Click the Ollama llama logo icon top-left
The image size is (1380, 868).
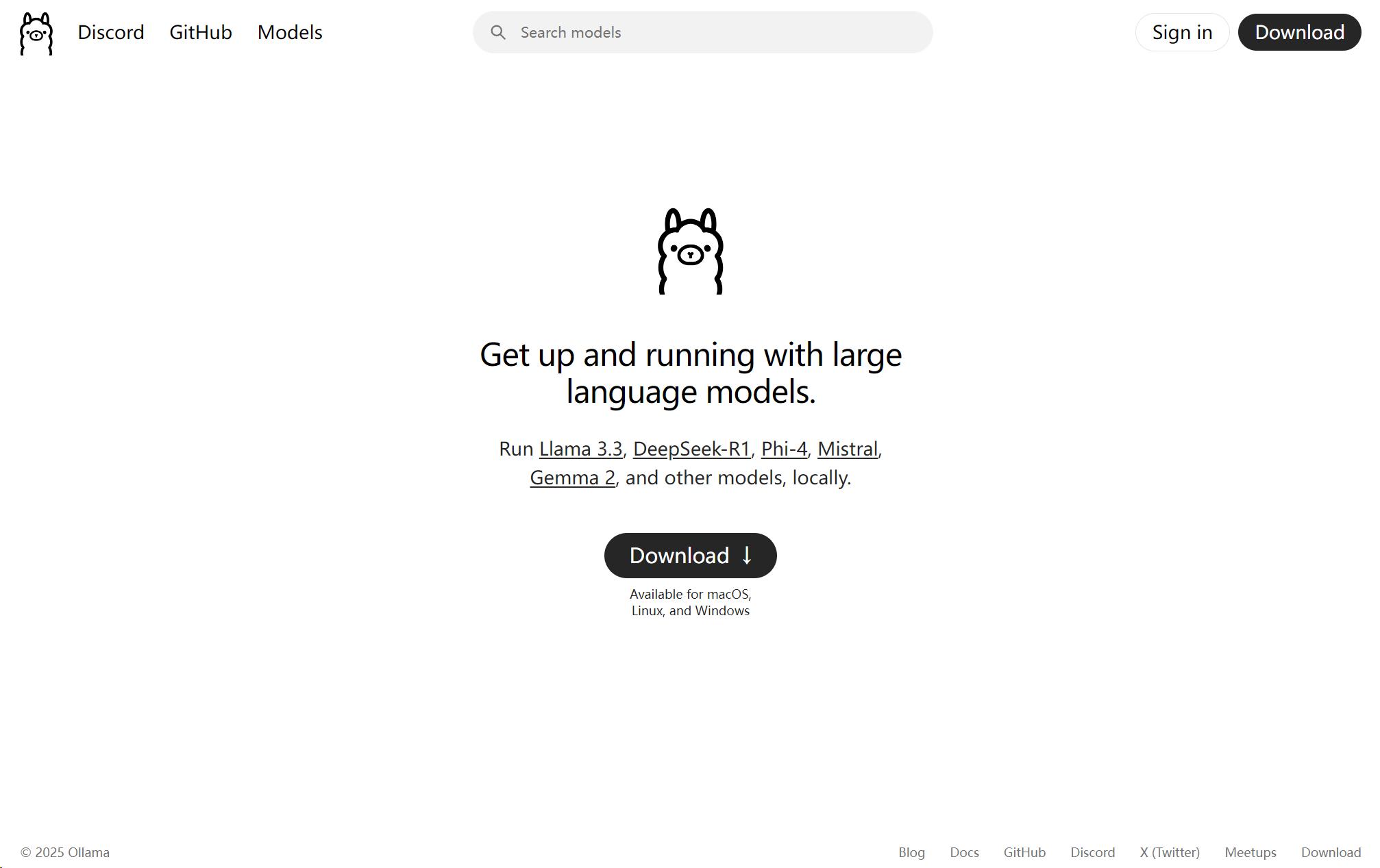[35, 32]
